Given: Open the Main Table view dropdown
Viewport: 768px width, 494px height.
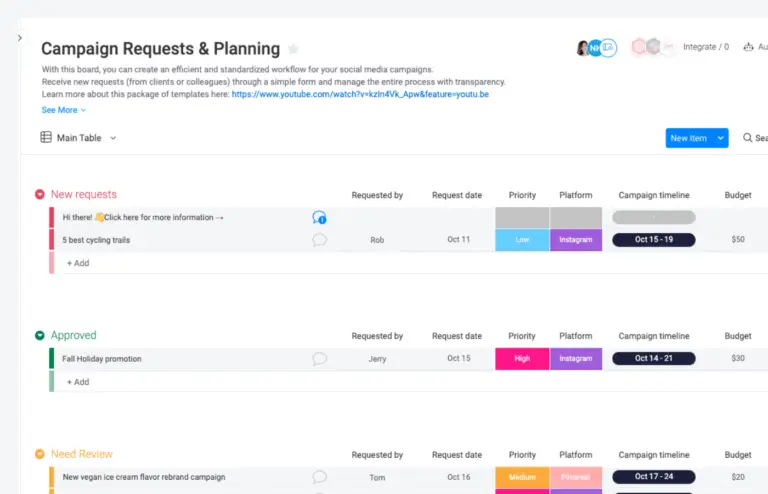Looking at the screenshot, I should [x=113, y=138].
